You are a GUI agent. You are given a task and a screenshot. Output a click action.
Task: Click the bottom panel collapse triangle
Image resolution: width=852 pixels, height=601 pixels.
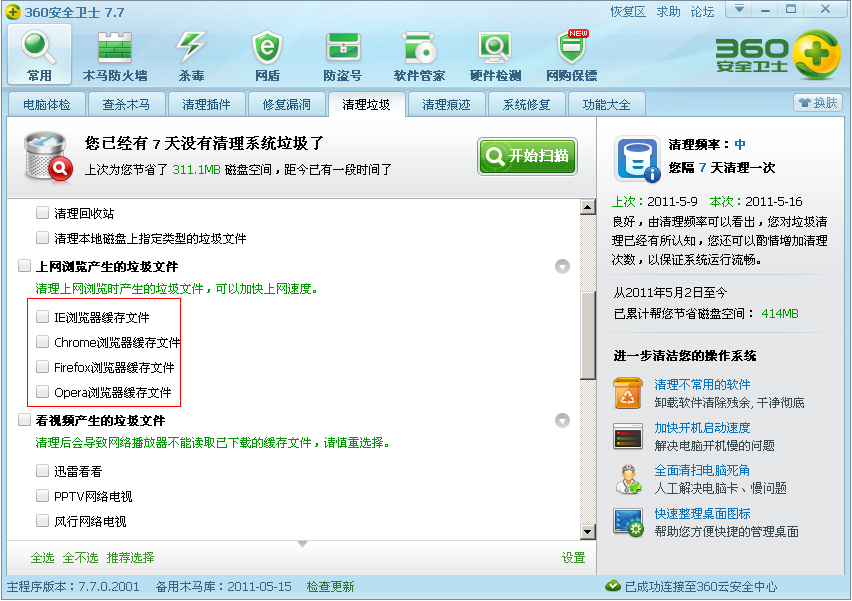[x=303, y=544]
